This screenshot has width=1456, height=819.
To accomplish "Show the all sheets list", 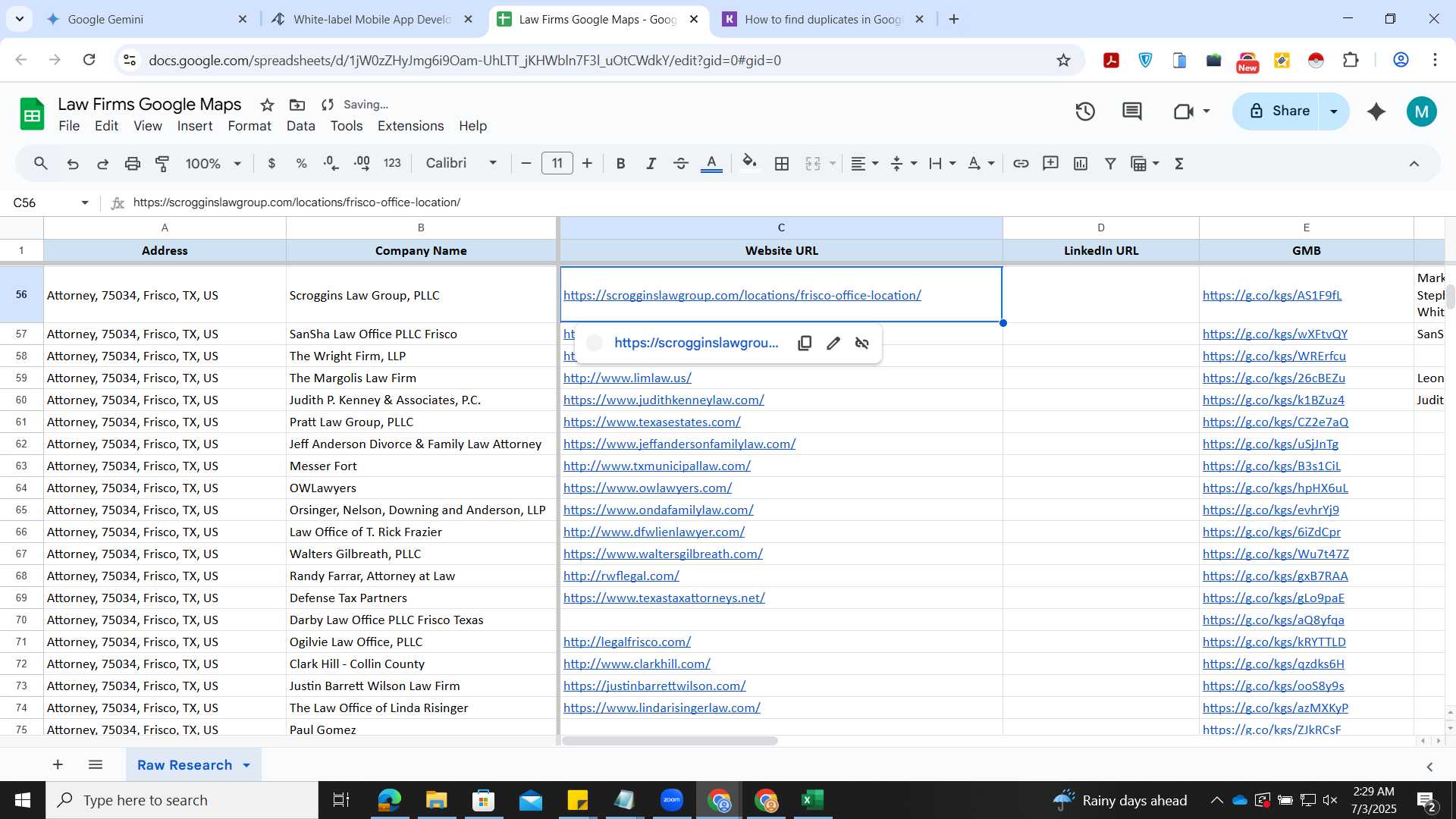I will 96,764.
